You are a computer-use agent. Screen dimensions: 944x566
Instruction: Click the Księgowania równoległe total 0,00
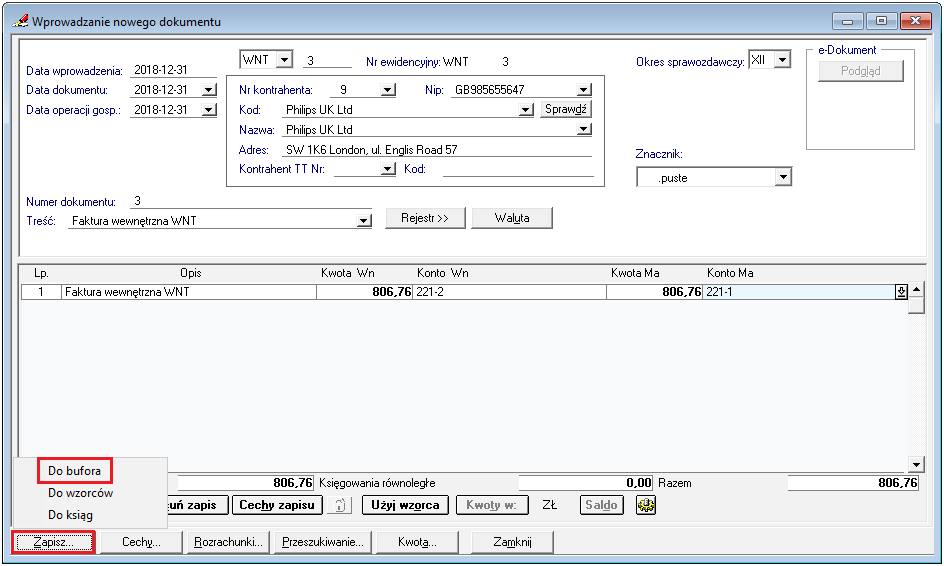[x=586, y=483]
